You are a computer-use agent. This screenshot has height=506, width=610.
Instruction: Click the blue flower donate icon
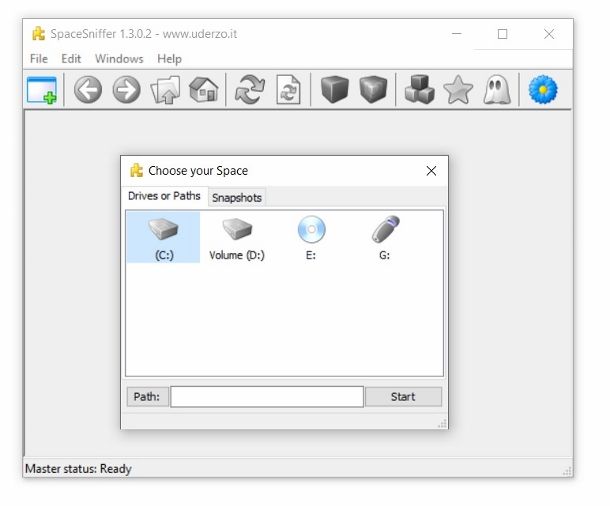[543, 90]
